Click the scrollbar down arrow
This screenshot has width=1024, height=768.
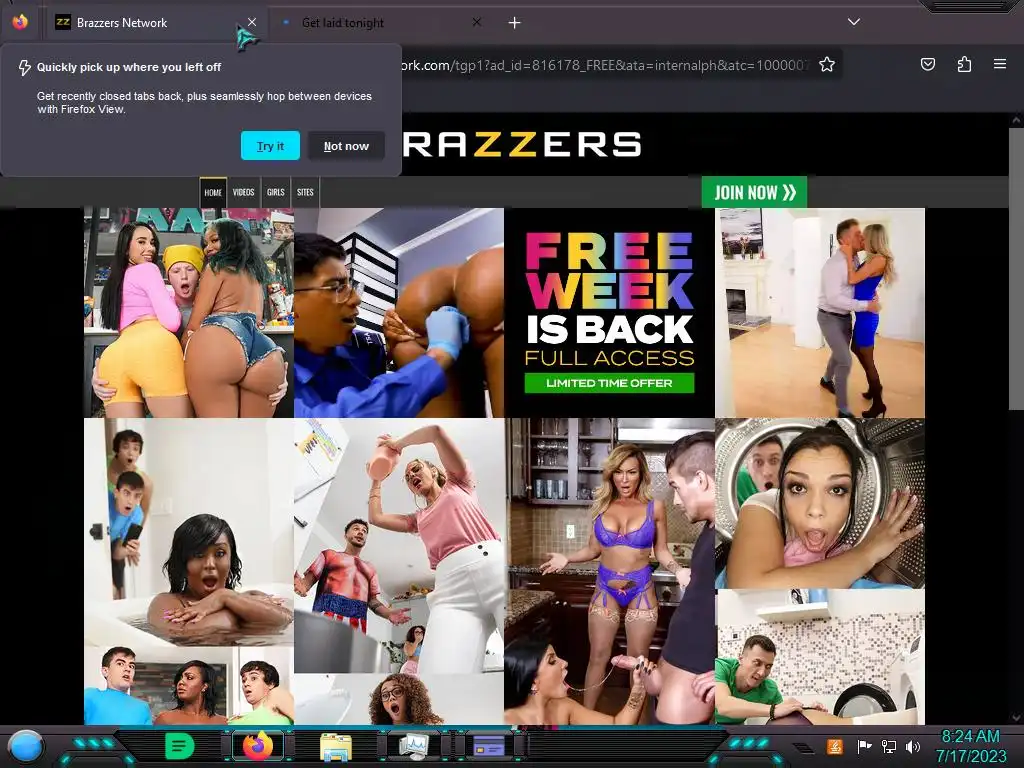(1016, 718)
